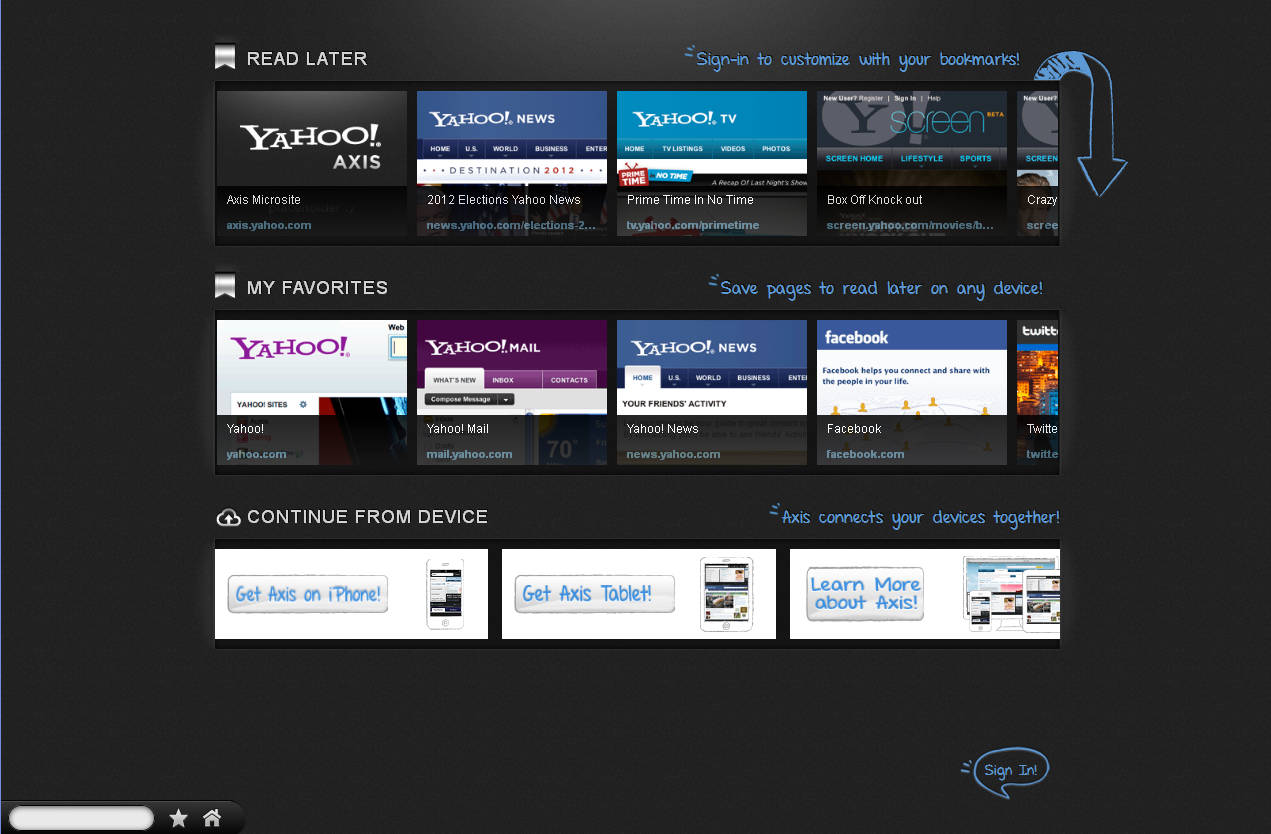The image size is (1271, 834).
Task: Click the Continue From Device cloud icon
Action: click(228, 517)
